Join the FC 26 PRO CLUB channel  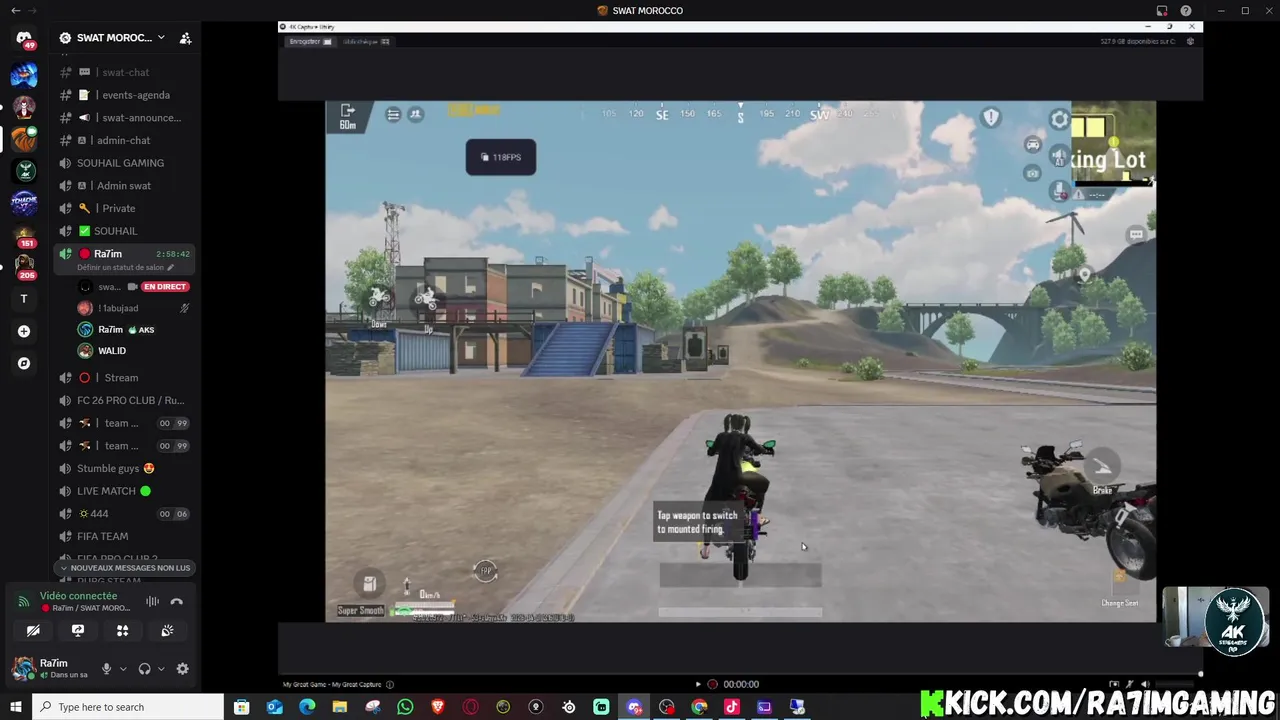point(126,400)
